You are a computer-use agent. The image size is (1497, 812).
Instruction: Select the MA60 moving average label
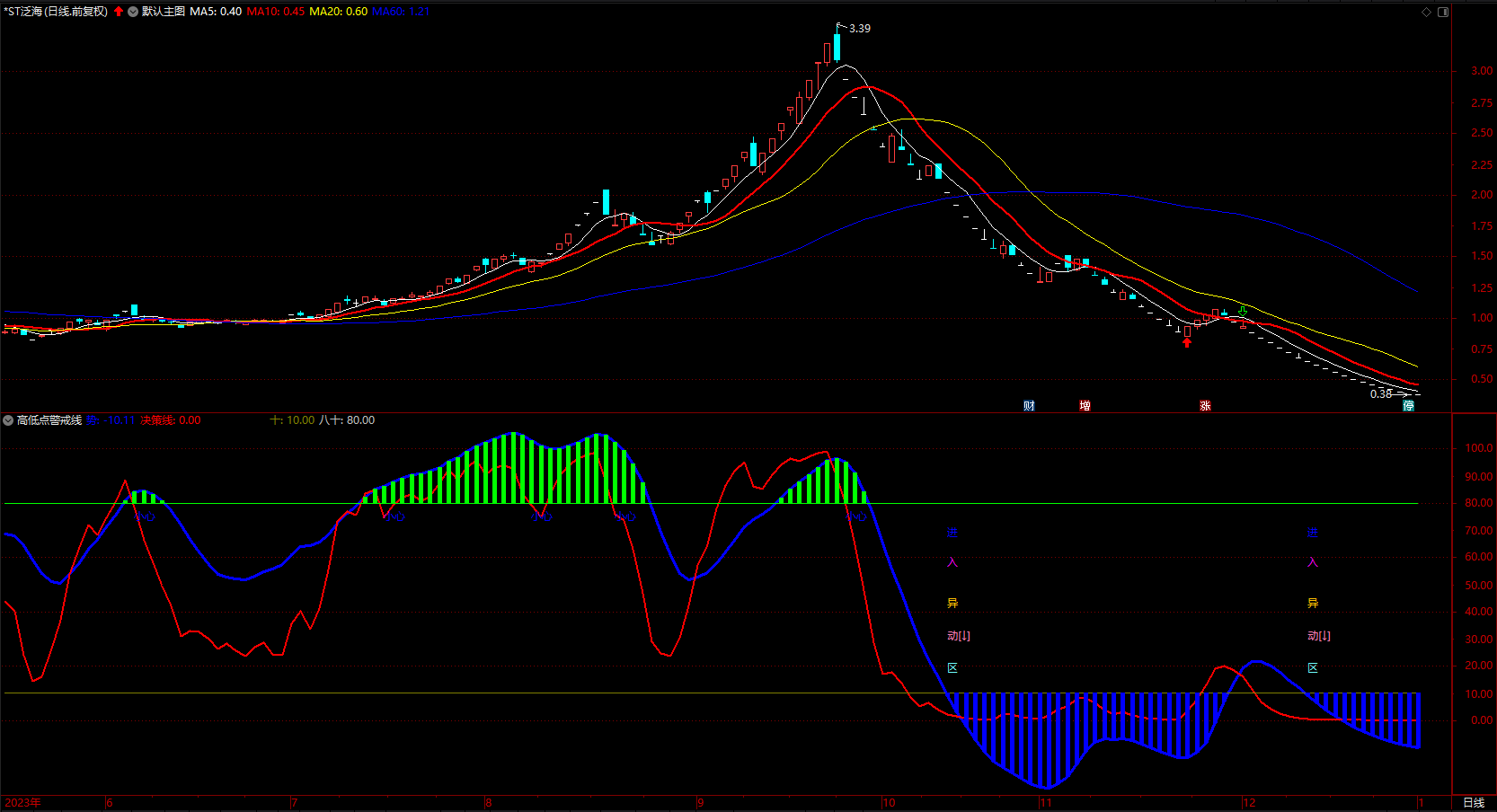401,12
